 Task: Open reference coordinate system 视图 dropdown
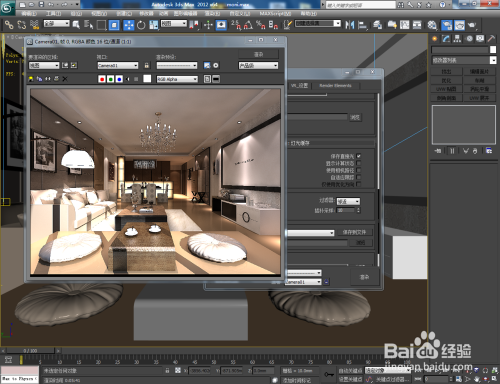pyautogui.click(x=174, y=24)
